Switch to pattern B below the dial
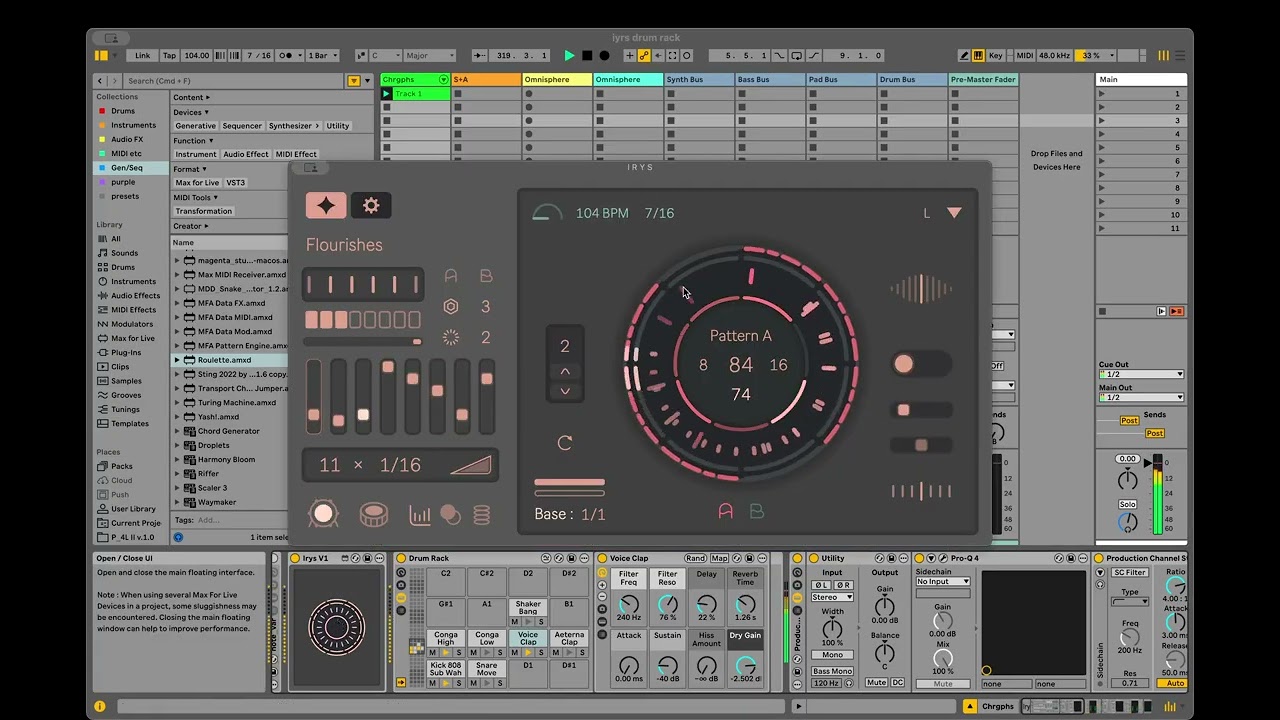The width and height of the screenshot is (1280, 720). (757, 511)
